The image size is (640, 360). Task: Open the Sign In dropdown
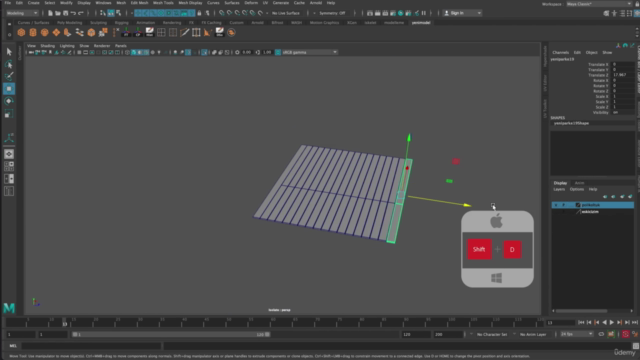tap(462, 13)
